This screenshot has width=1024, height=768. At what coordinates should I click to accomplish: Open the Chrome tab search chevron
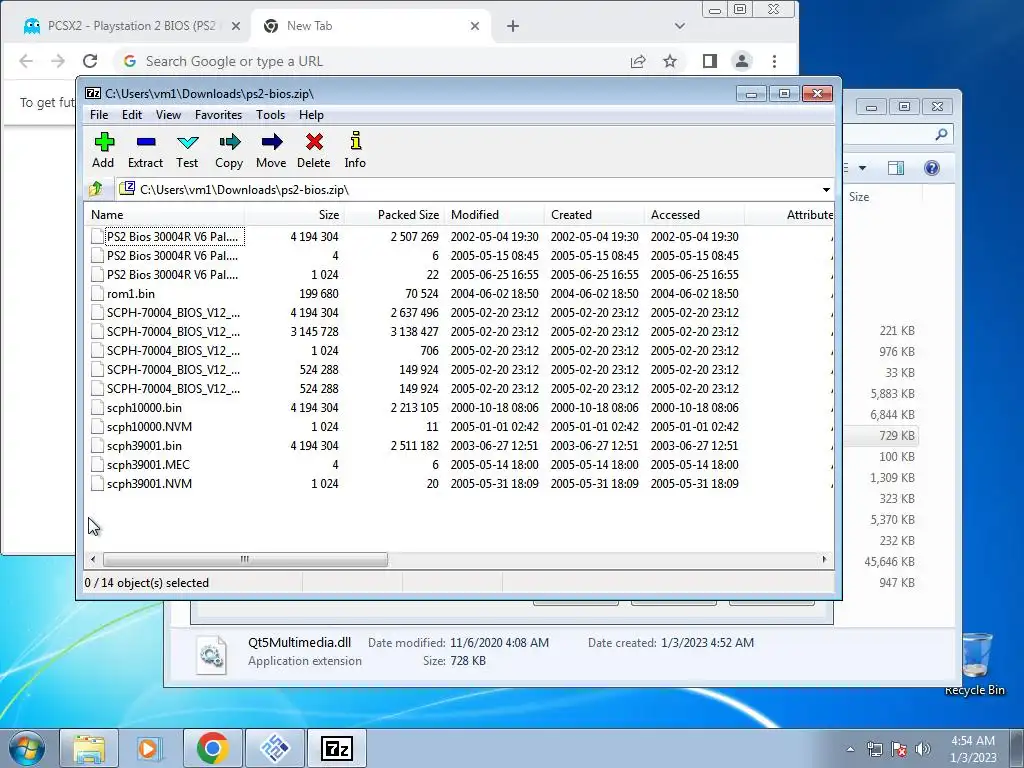(680, 26)
